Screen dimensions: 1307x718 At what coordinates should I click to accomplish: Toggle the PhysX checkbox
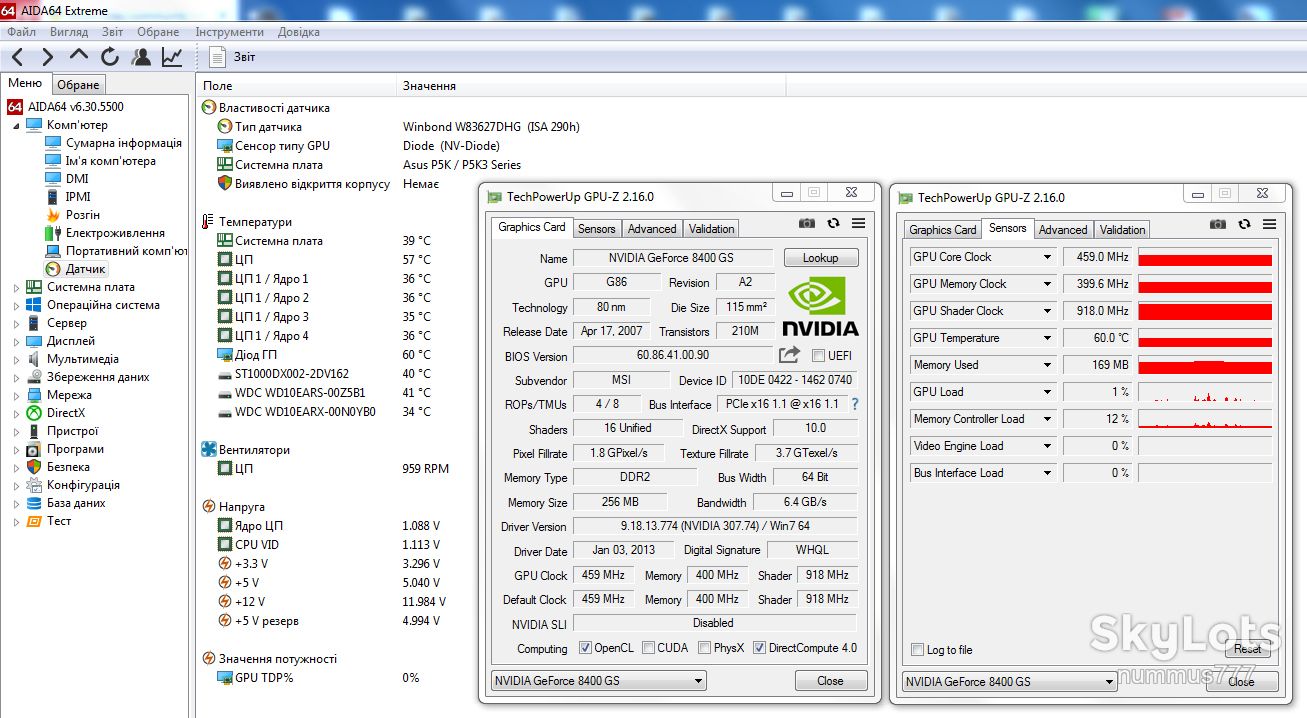pyautogui.click(x=704, y=648)
